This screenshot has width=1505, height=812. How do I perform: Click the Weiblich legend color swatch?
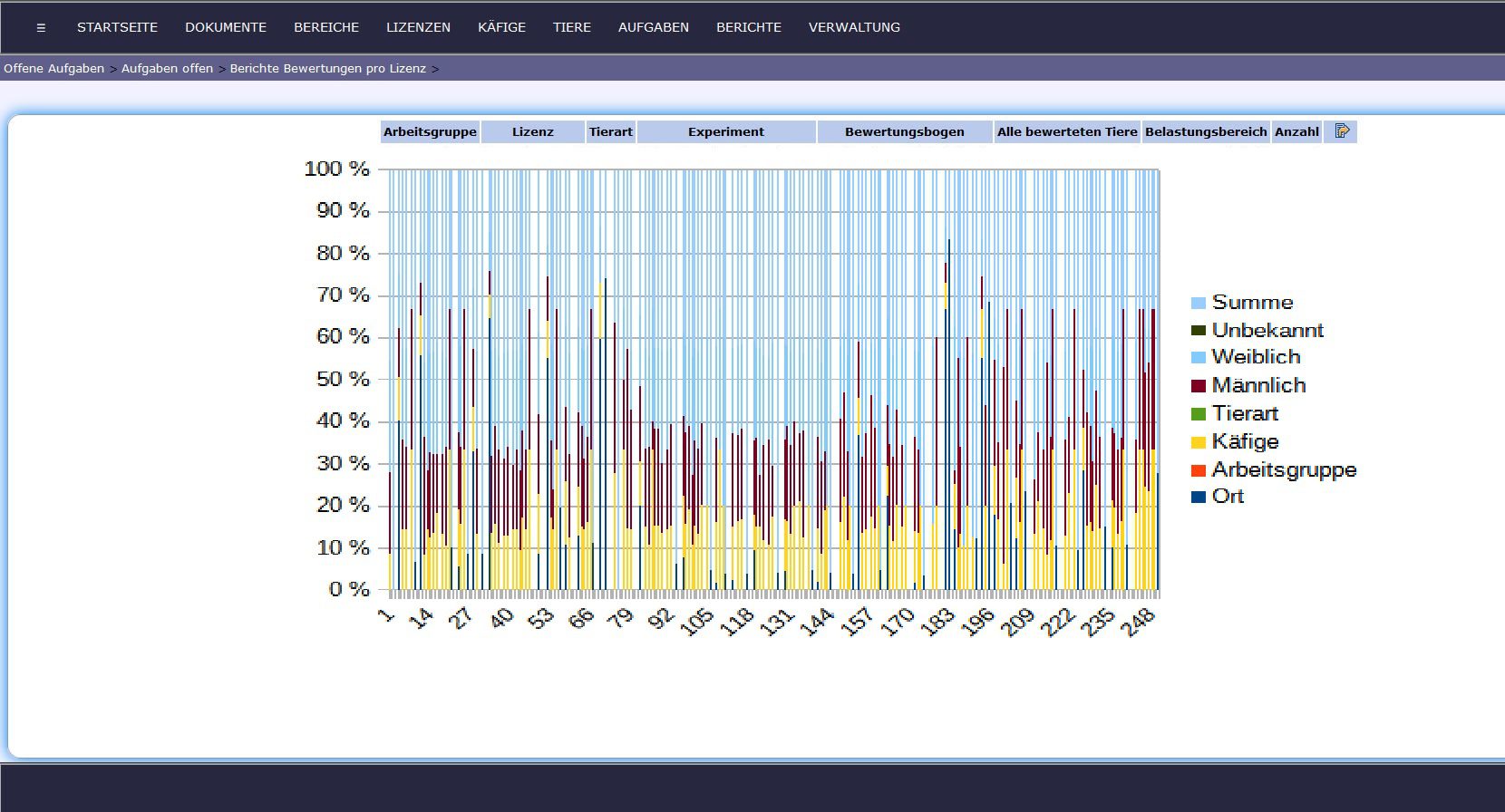[1199, 358]
